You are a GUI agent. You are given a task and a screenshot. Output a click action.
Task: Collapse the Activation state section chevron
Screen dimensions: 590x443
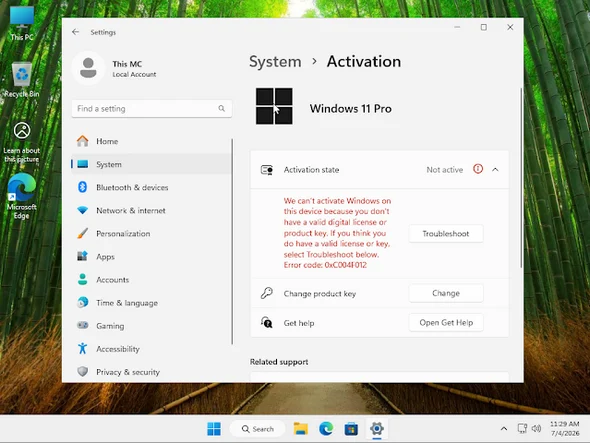pyautogui.click(x=495, y=169)
